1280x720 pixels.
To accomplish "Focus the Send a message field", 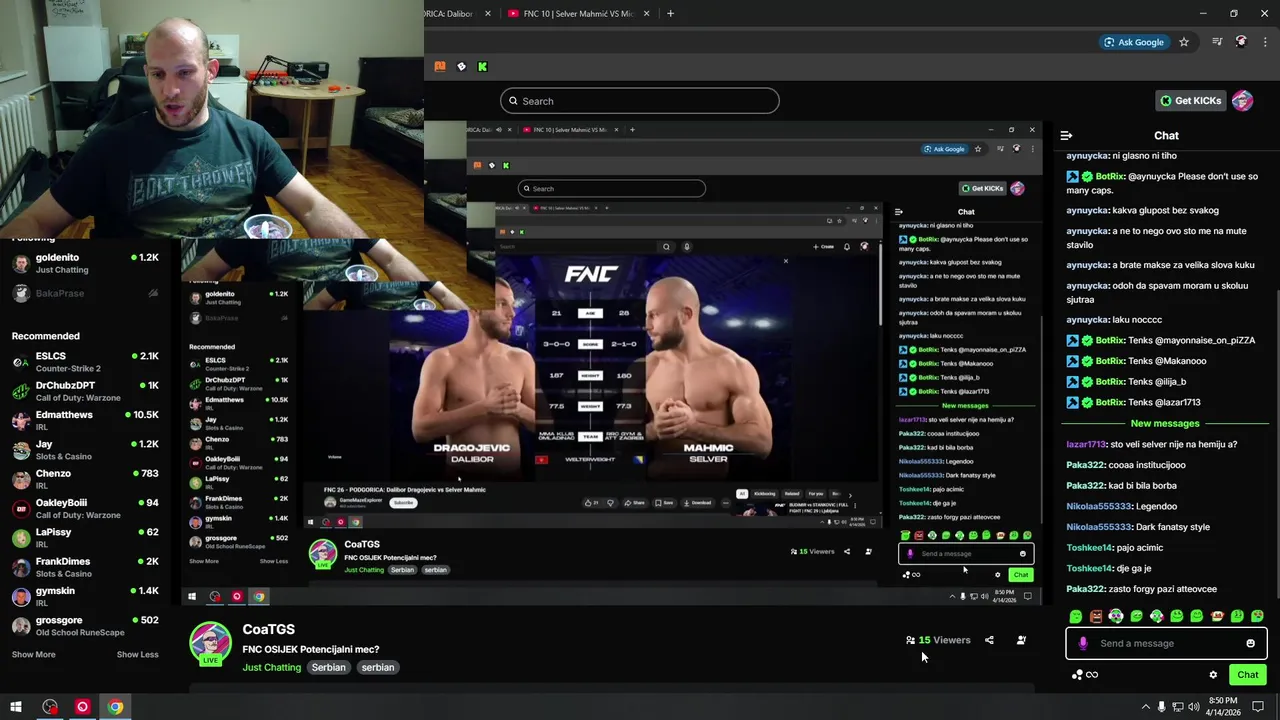I will (x=1166, y=643).
